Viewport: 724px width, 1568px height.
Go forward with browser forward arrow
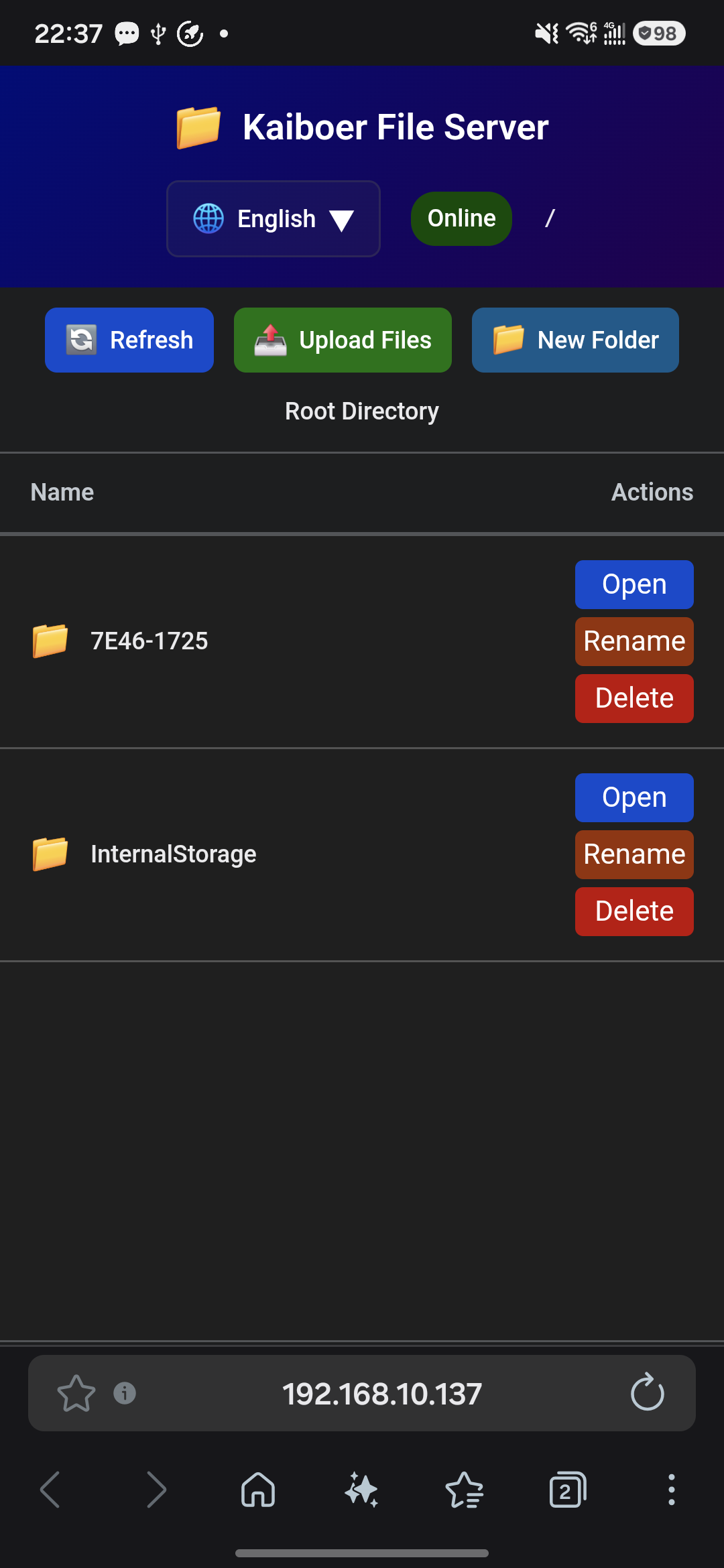pos(156,1490)
